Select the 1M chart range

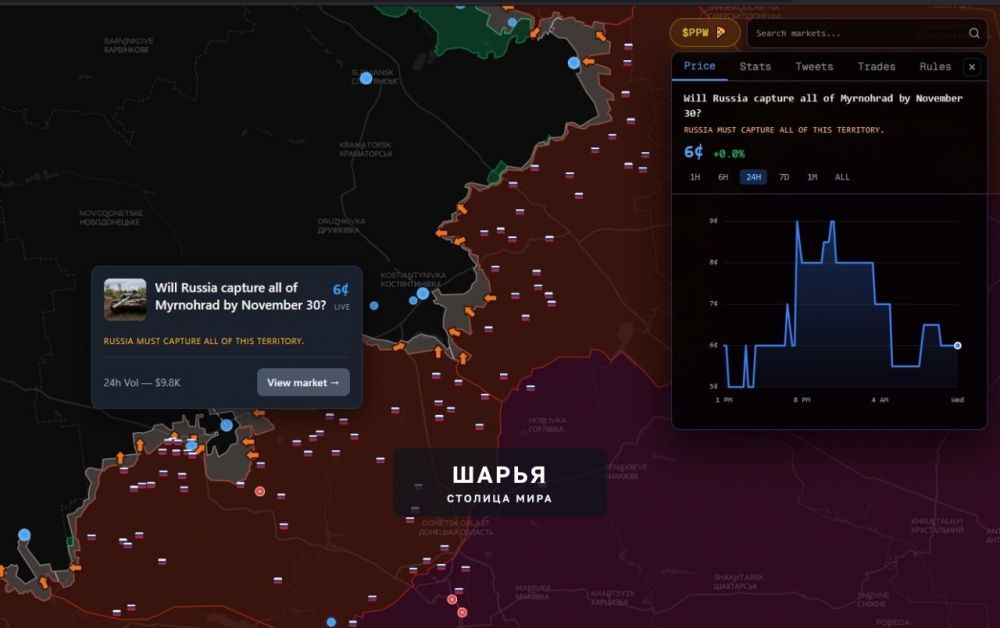812,177
